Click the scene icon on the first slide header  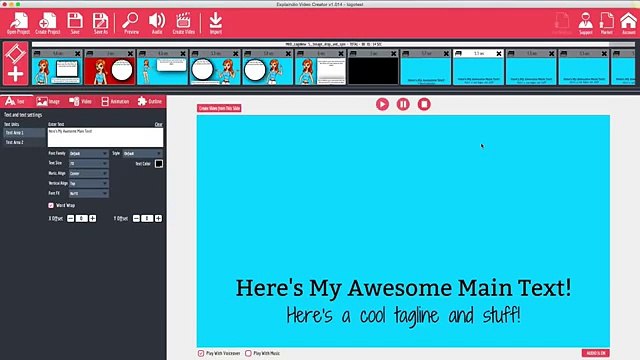(x=37, y=53)
